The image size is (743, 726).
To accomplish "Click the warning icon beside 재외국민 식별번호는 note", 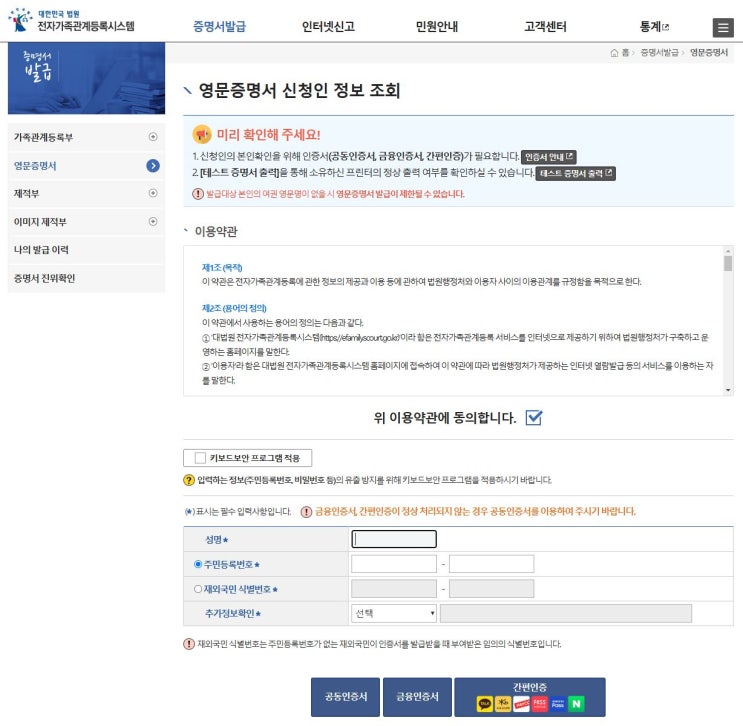I will 189,644.
